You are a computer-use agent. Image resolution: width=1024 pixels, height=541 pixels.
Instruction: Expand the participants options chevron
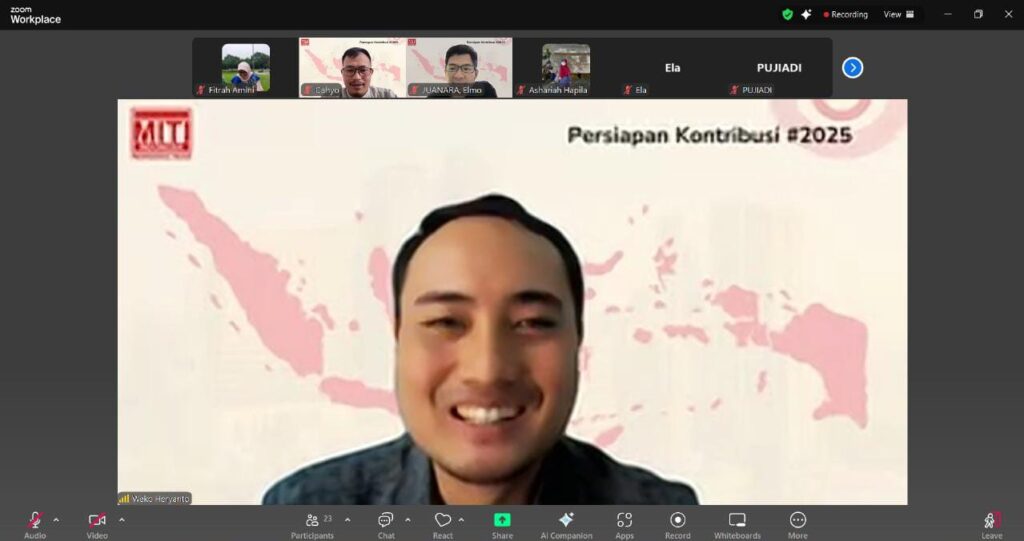point(347,519)
